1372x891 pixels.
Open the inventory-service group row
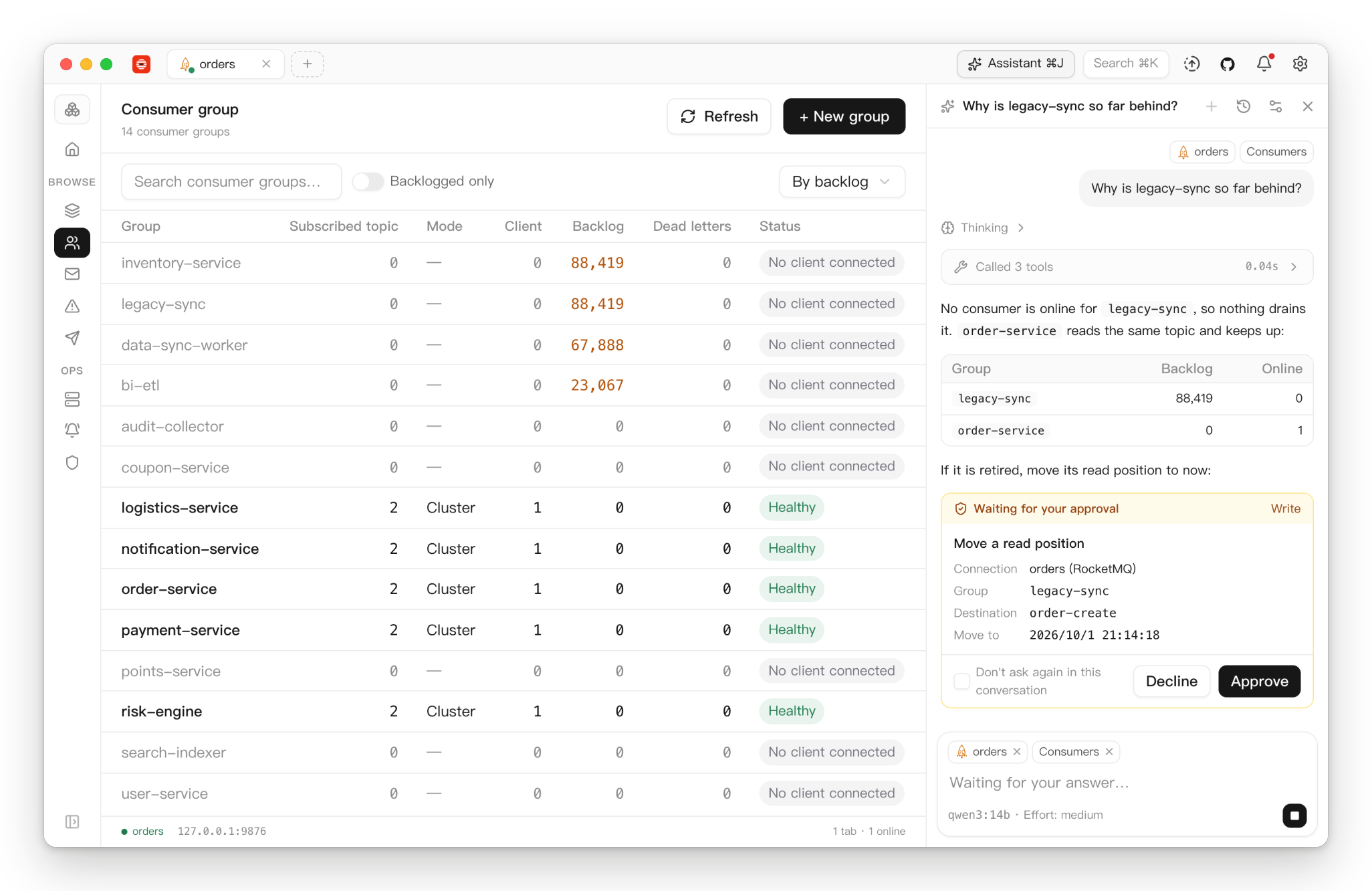coord(513,264)
